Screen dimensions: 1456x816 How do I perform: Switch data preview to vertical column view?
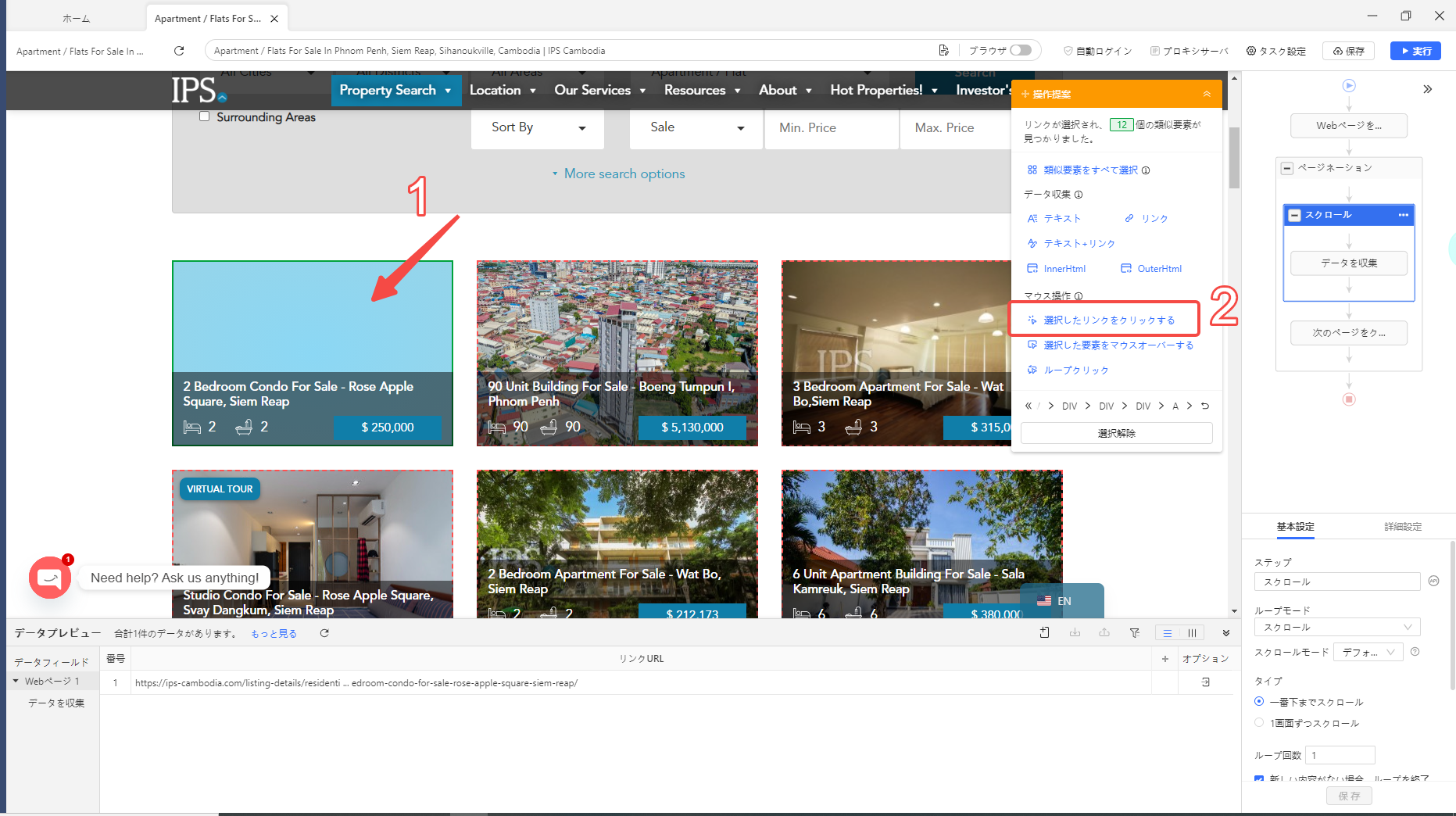(1192, 633)
